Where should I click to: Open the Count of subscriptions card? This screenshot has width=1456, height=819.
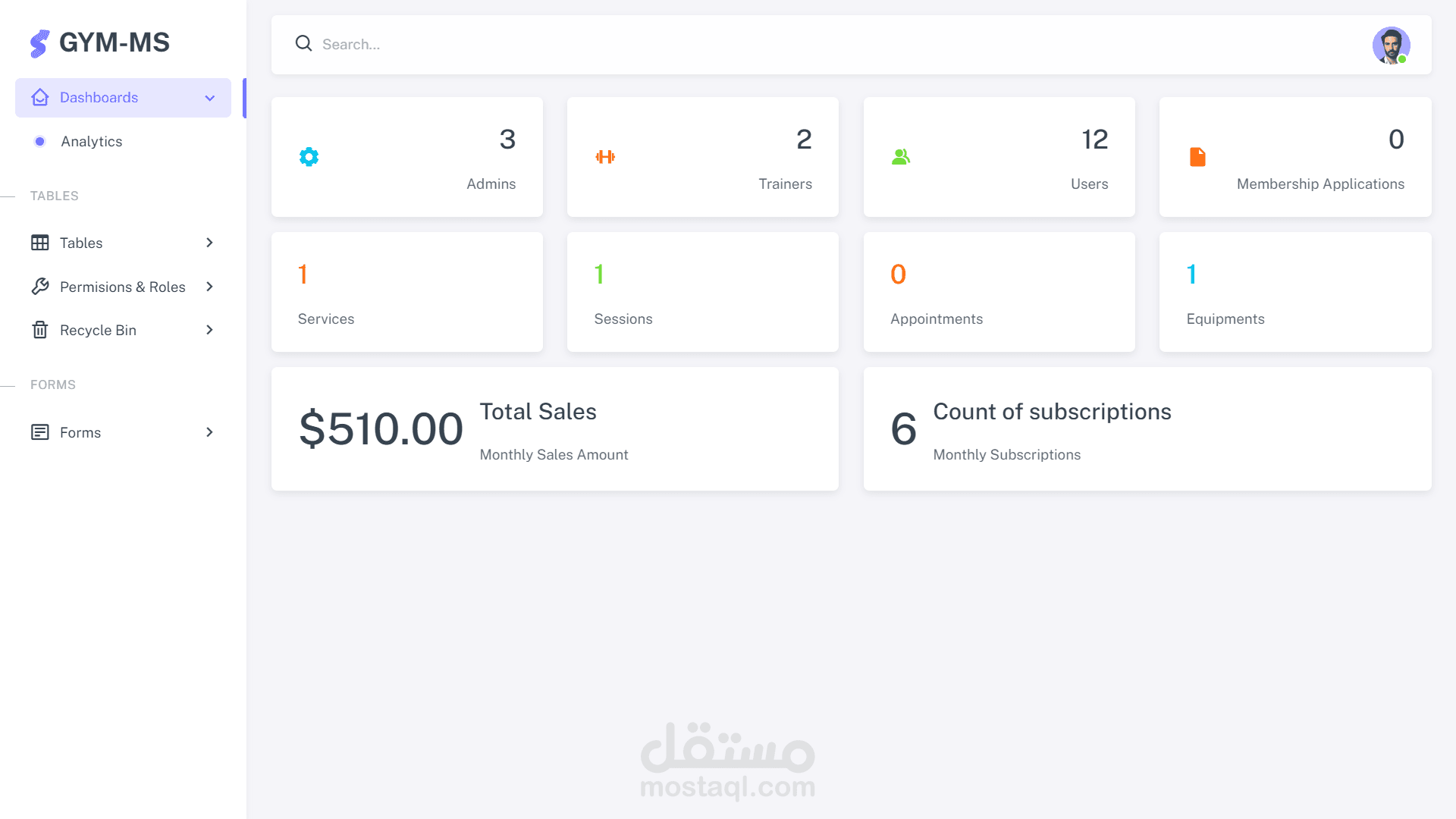tap(1147, 429)
